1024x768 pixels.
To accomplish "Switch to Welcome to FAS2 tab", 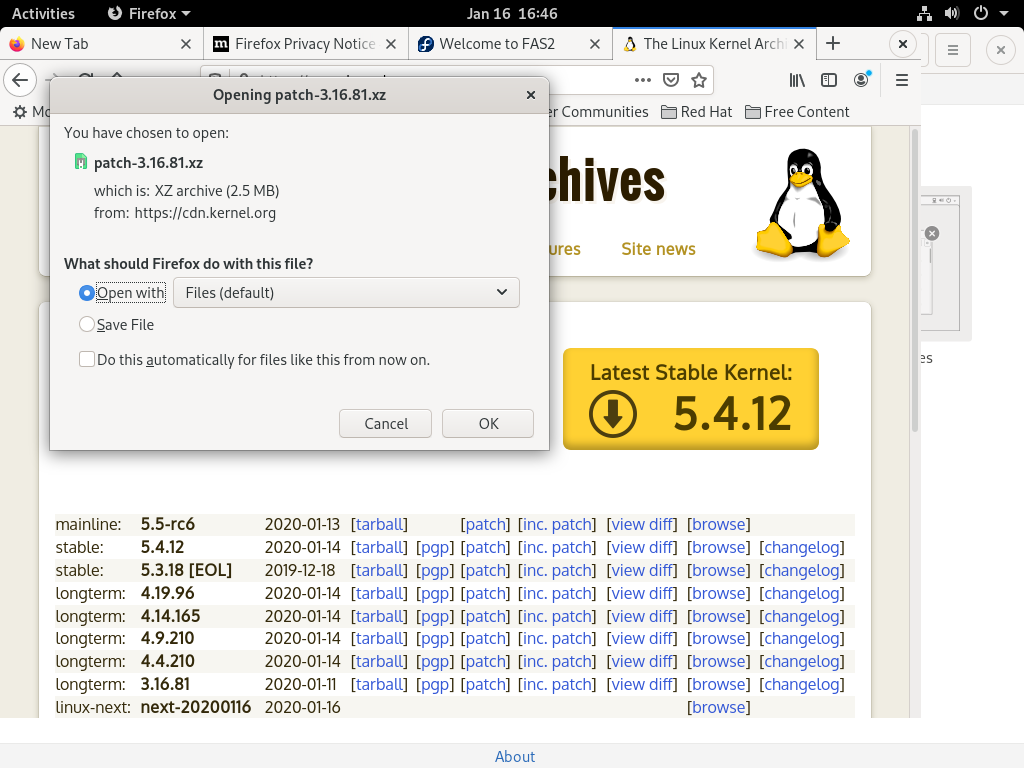I will coord(511,44).
